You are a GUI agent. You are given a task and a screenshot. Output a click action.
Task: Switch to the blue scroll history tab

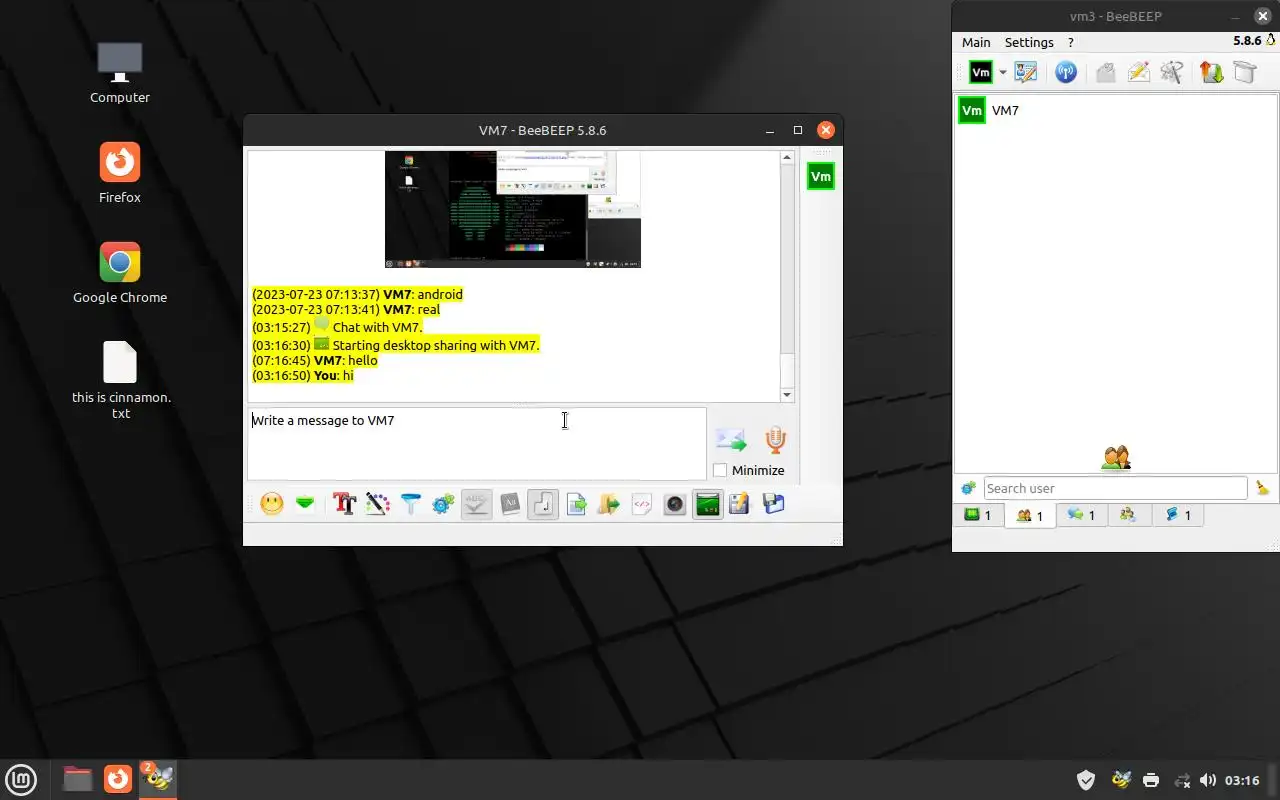point(1178,515)
